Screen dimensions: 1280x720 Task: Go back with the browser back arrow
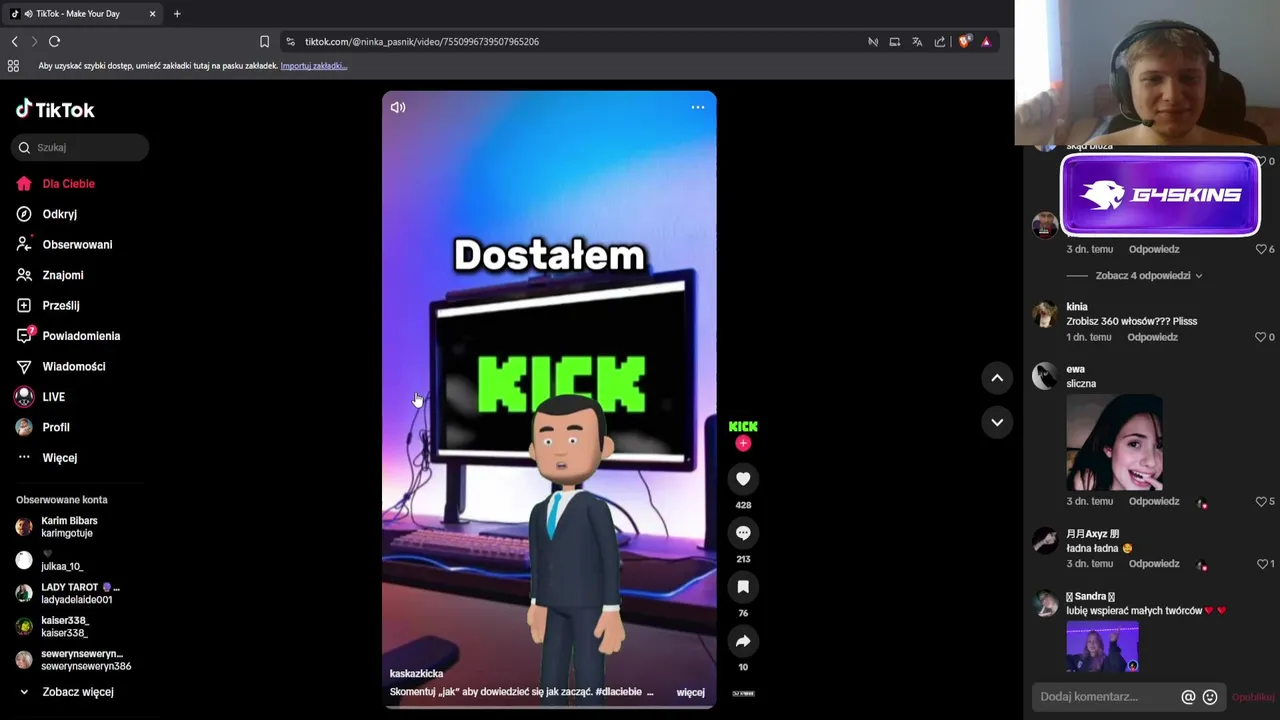point(14,41)
